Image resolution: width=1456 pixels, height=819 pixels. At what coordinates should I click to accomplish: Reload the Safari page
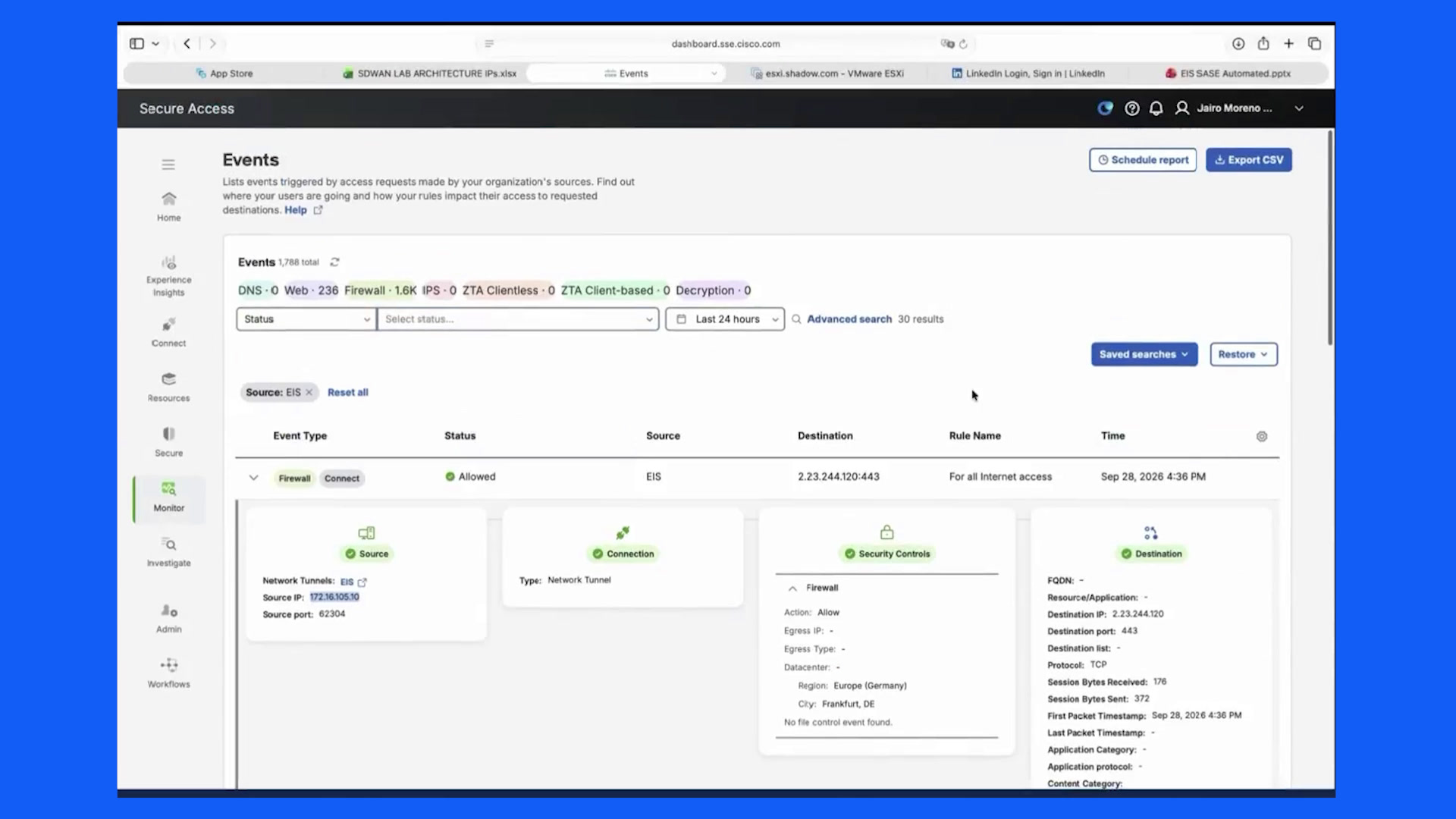click(963, 44)
